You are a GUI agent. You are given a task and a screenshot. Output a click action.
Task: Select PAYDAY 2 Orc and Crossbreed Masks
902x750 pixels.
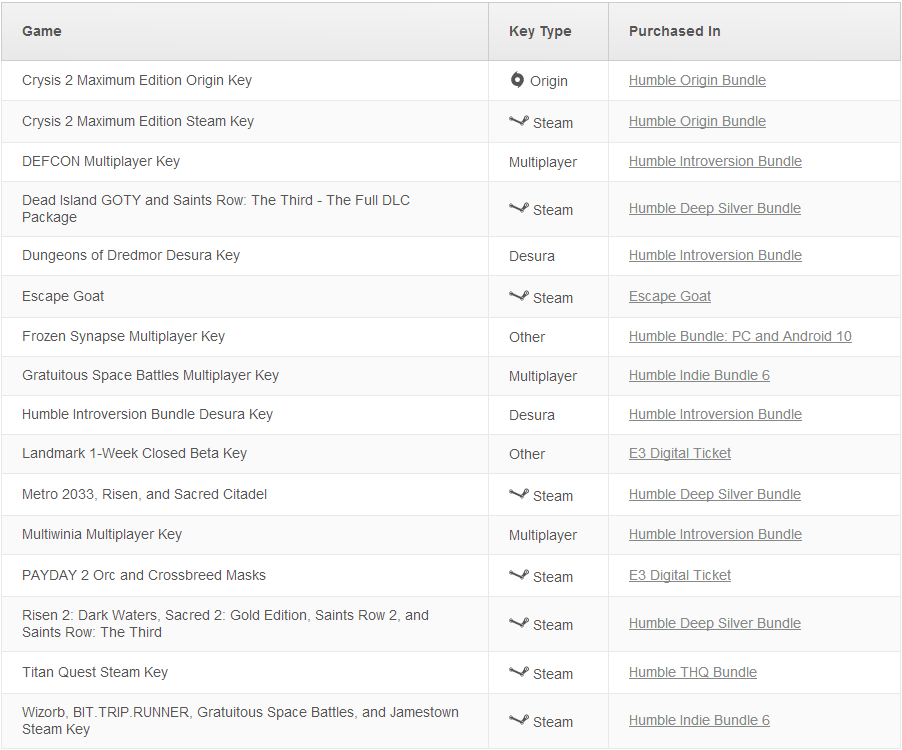[x=144, y=575]
